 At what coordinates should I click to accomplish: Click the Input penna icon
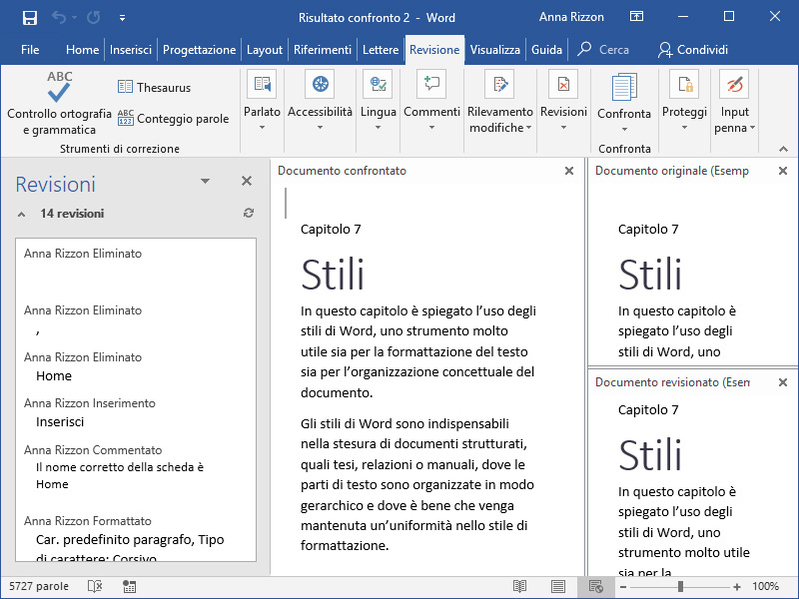(x=734, y=84)
